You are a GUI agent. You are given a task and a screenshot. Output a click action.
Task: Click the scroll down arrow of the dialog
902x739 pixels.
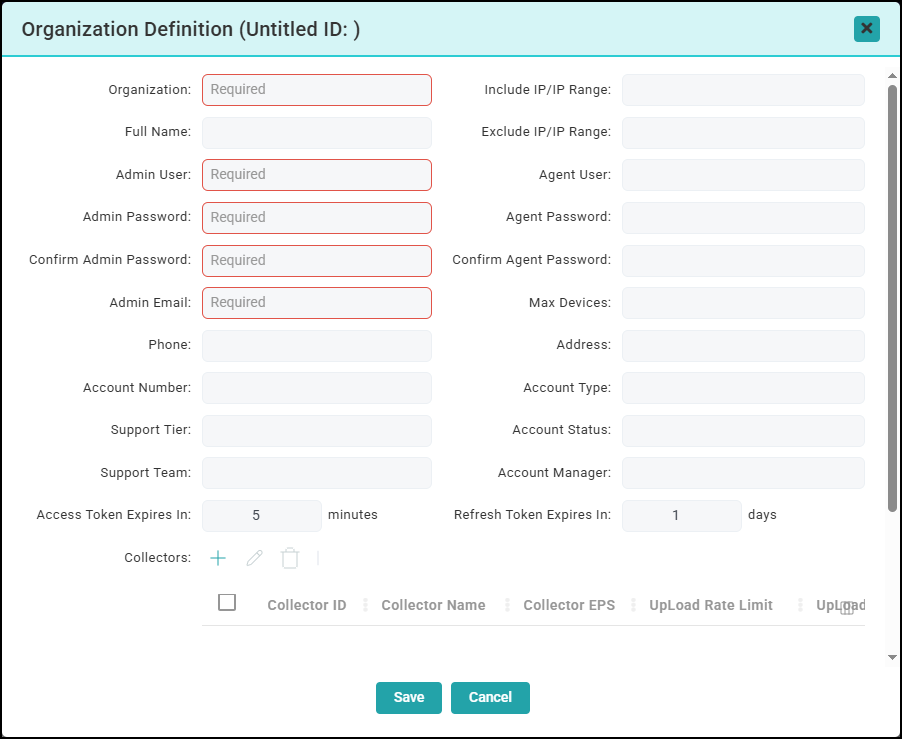pyautogui.click(x=892, y=657)
